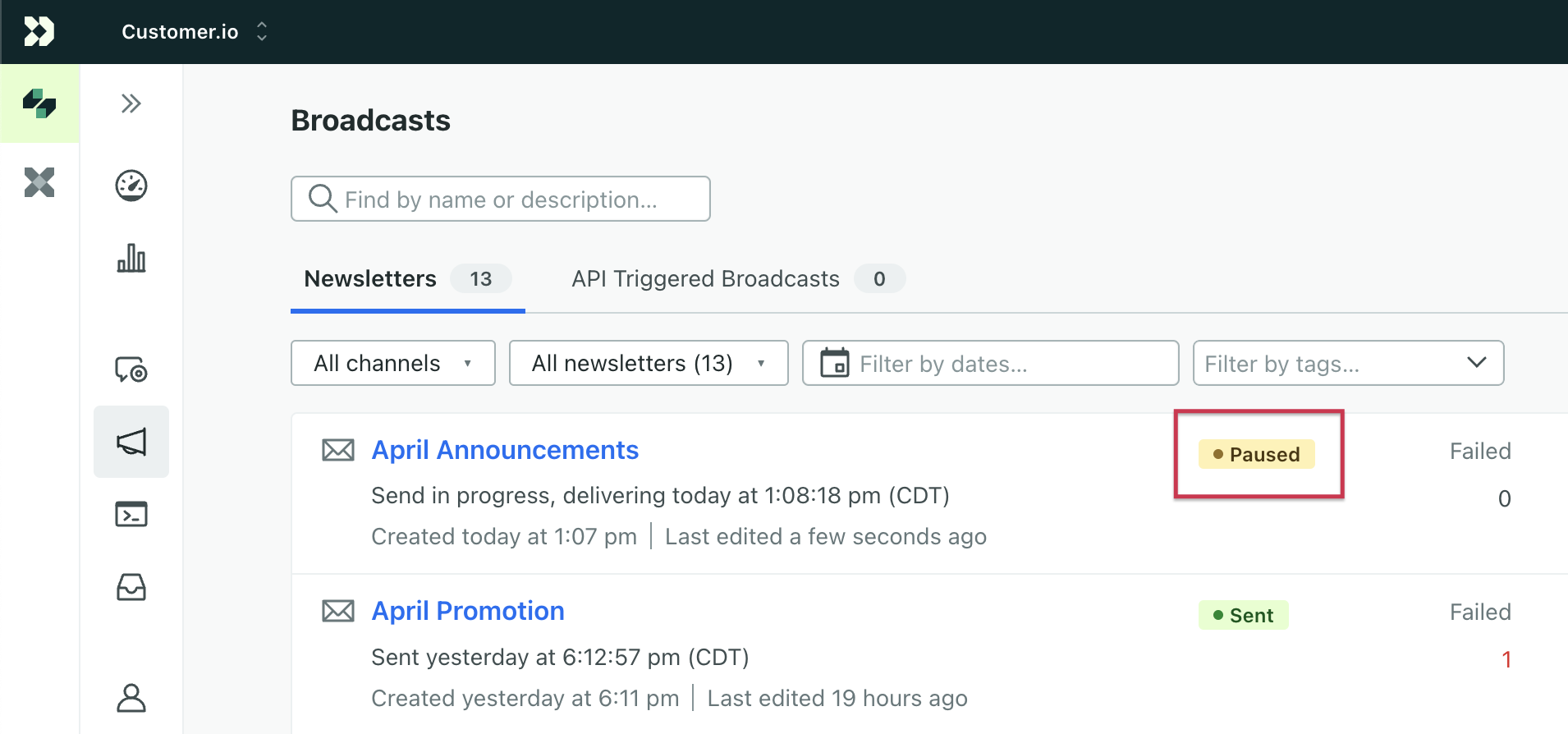Open the Customer.io workspace switcher
Viewport: 1568px width, 734px height.
coord(195,32)
